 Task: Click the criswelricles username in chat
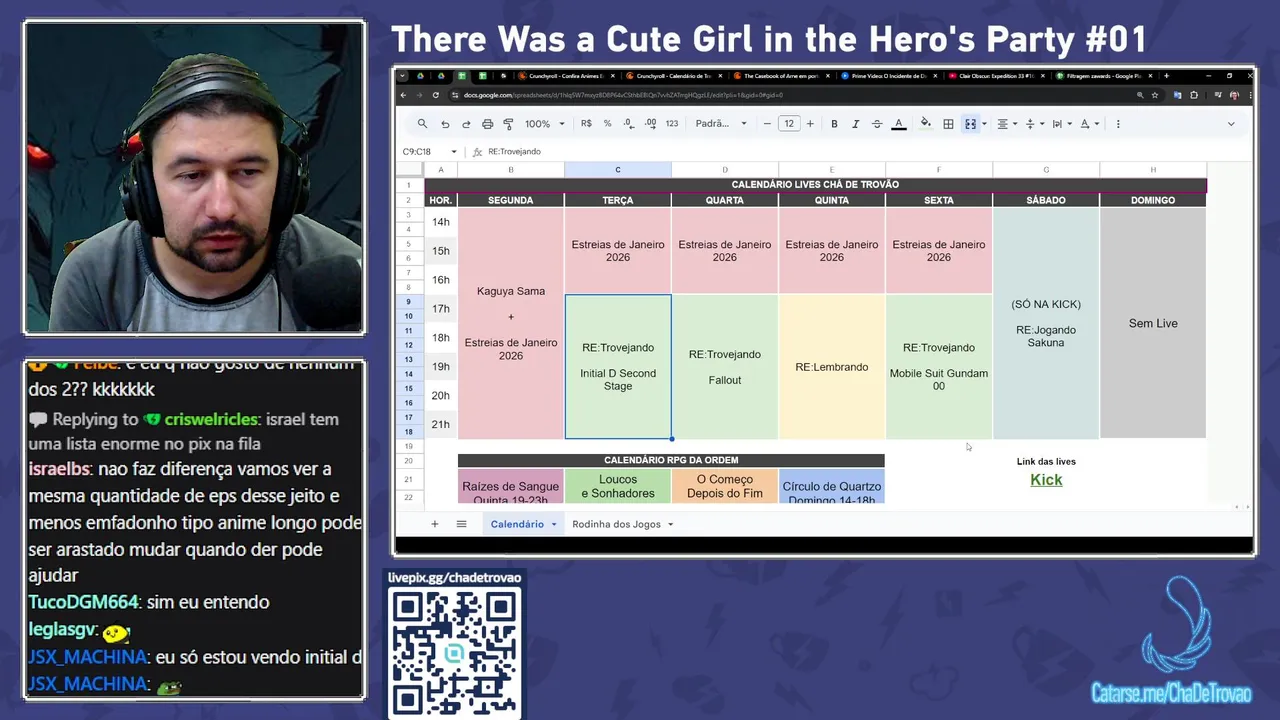[210, 420]
